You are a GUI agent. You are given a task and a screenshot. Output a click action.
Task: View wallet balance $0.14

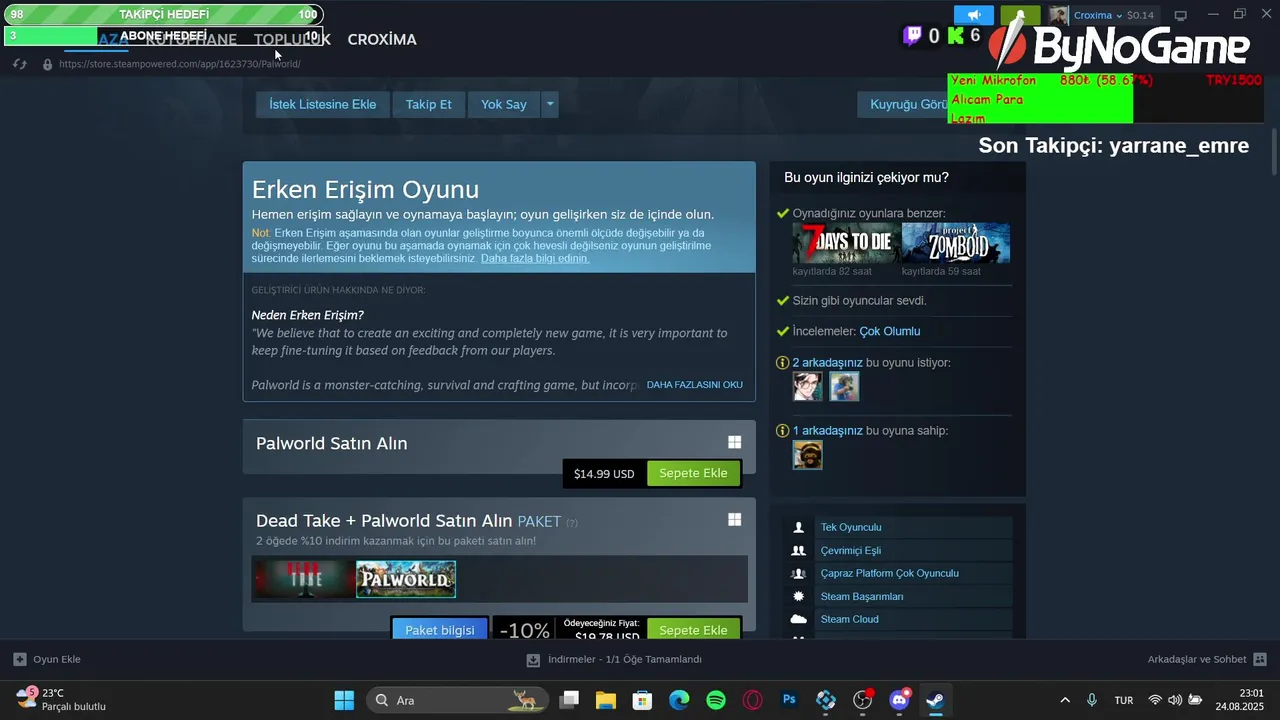tap(1140, 15)
